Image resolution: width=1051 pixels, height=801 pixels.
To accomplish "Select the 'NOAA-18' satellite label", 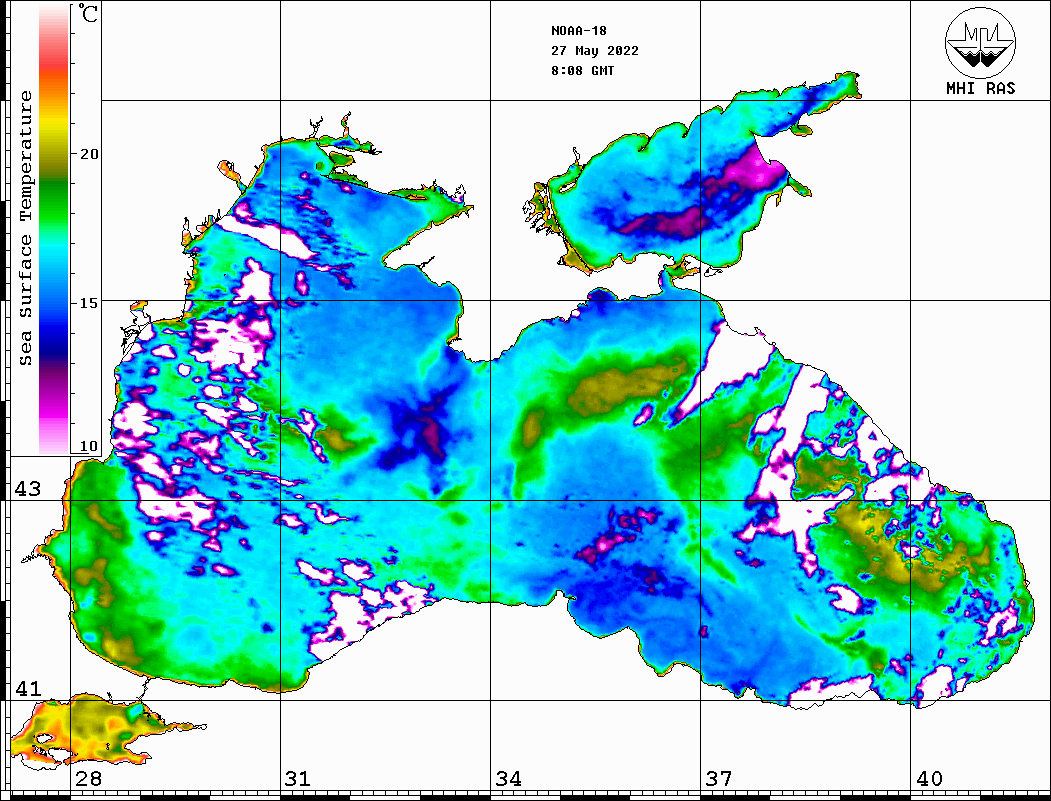I will 579,31.
